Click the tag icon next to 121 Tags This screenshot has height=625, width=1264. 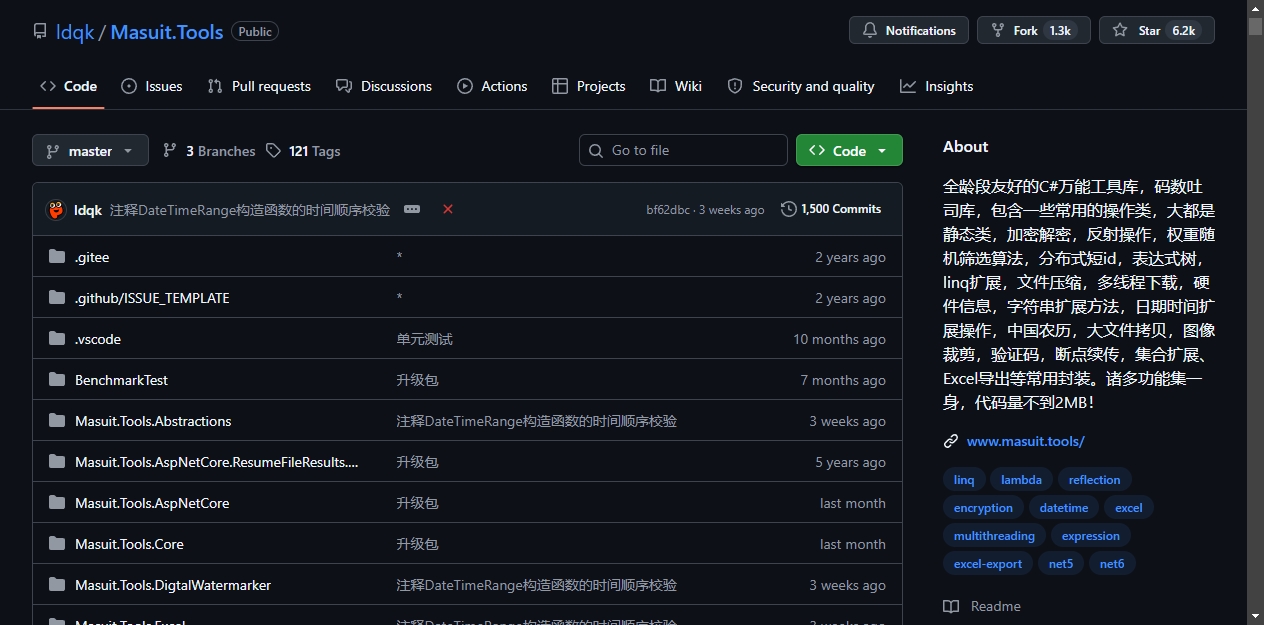[274, 151]
